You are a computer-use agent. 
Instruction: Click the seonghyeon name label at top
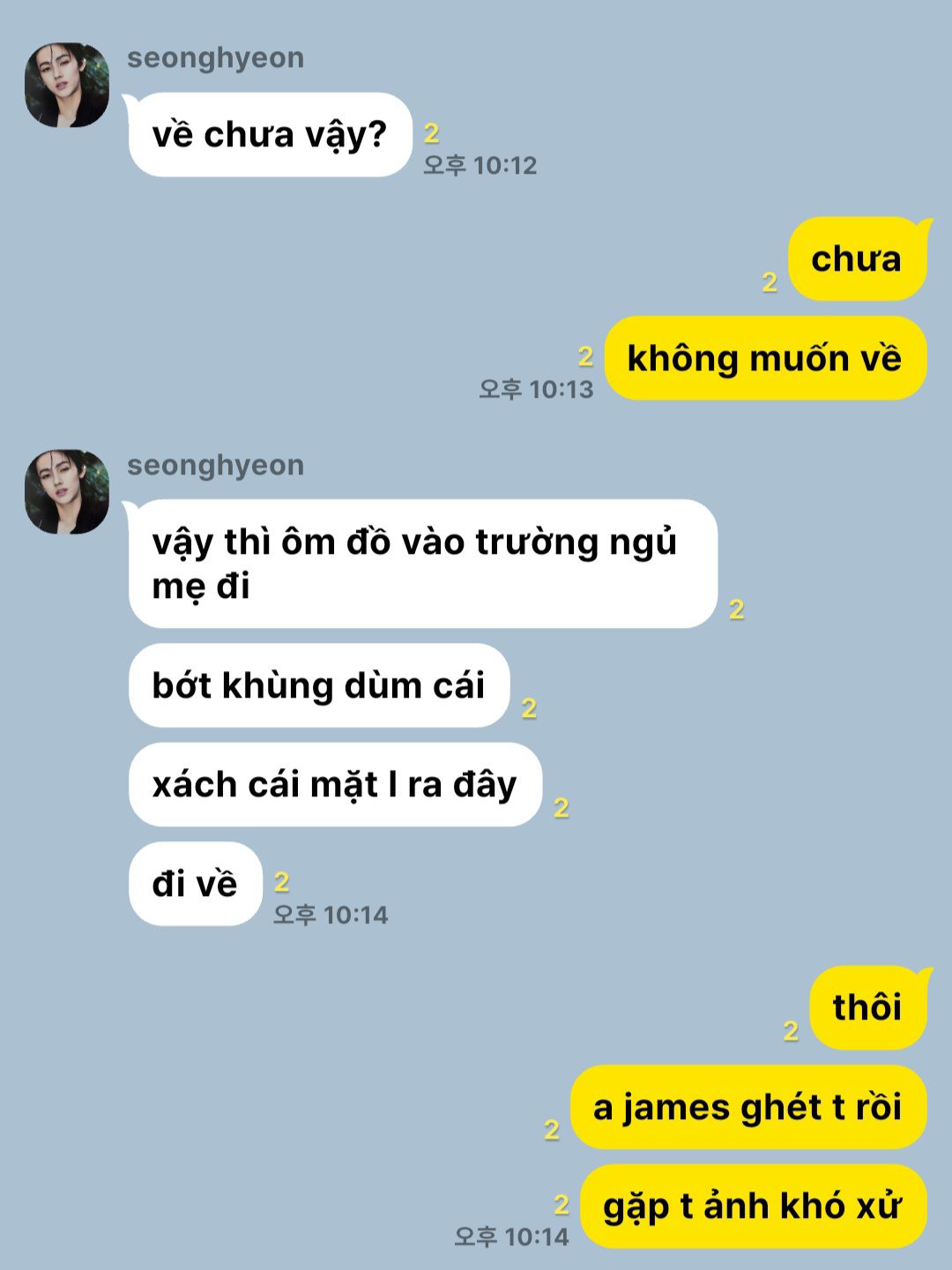tap(215, 58)
